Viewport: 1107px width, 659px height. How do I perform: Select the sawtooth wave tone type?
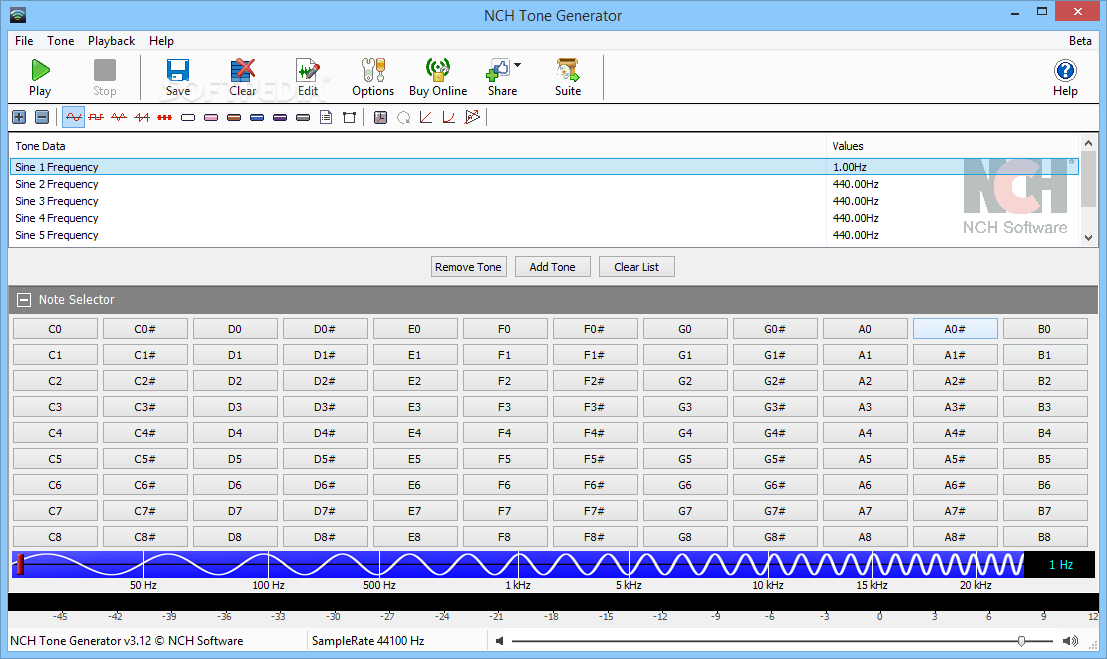tap(142, 117)
